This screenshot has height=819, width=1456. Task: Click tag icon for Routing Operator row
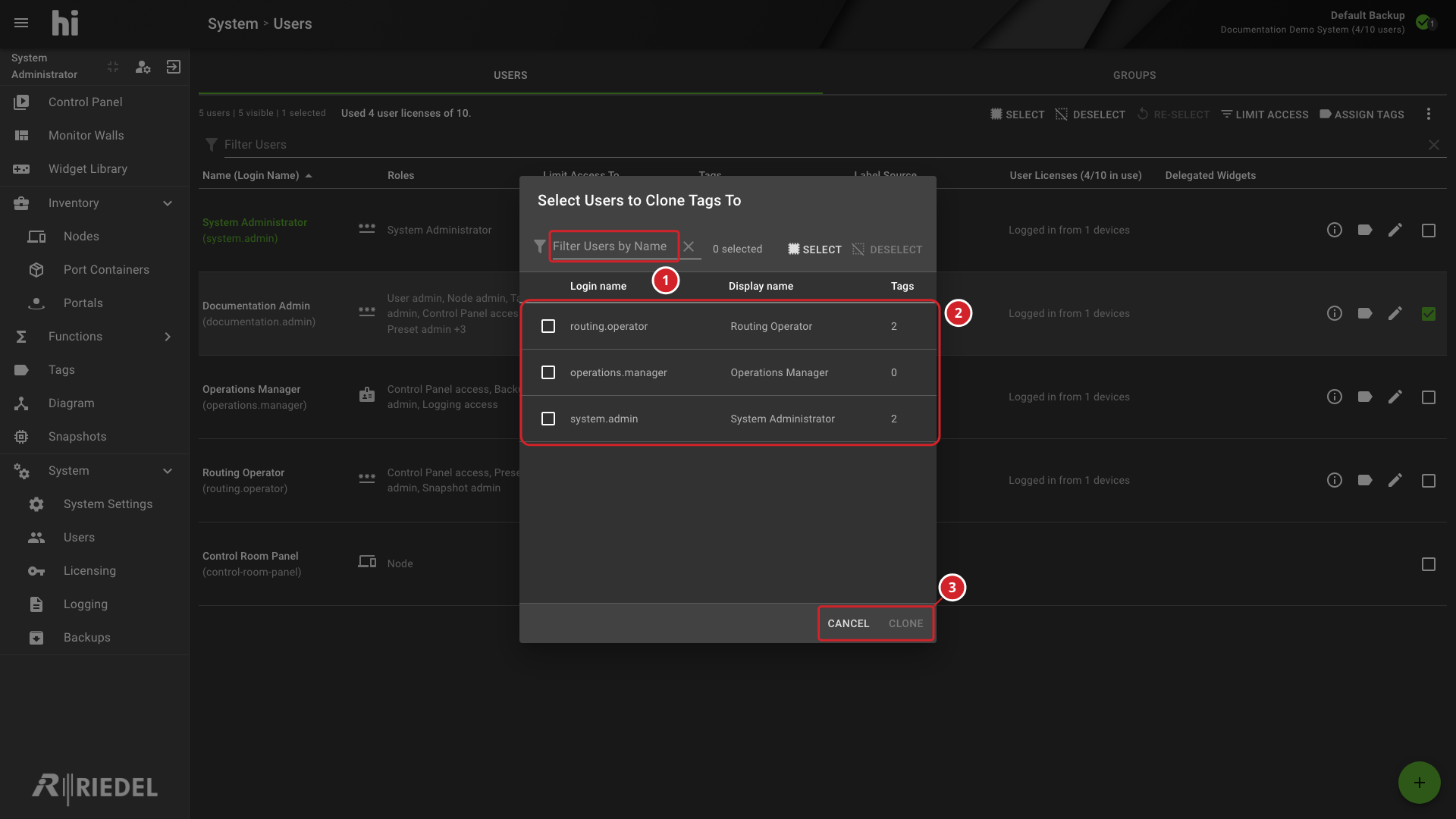pyautogui.click(x=1365, y=480)
